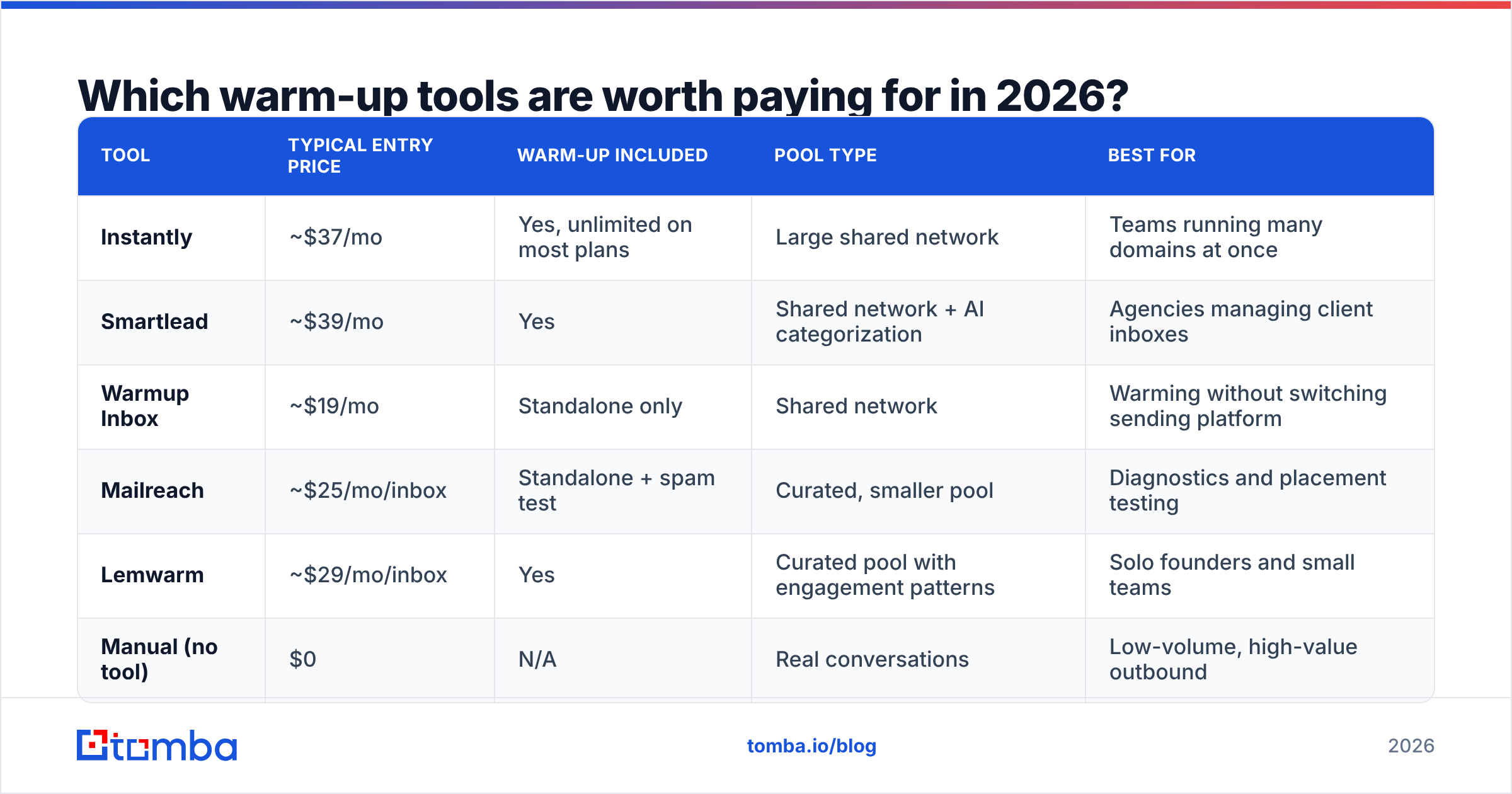Select the Instantly tool name cell

(171, 238)
